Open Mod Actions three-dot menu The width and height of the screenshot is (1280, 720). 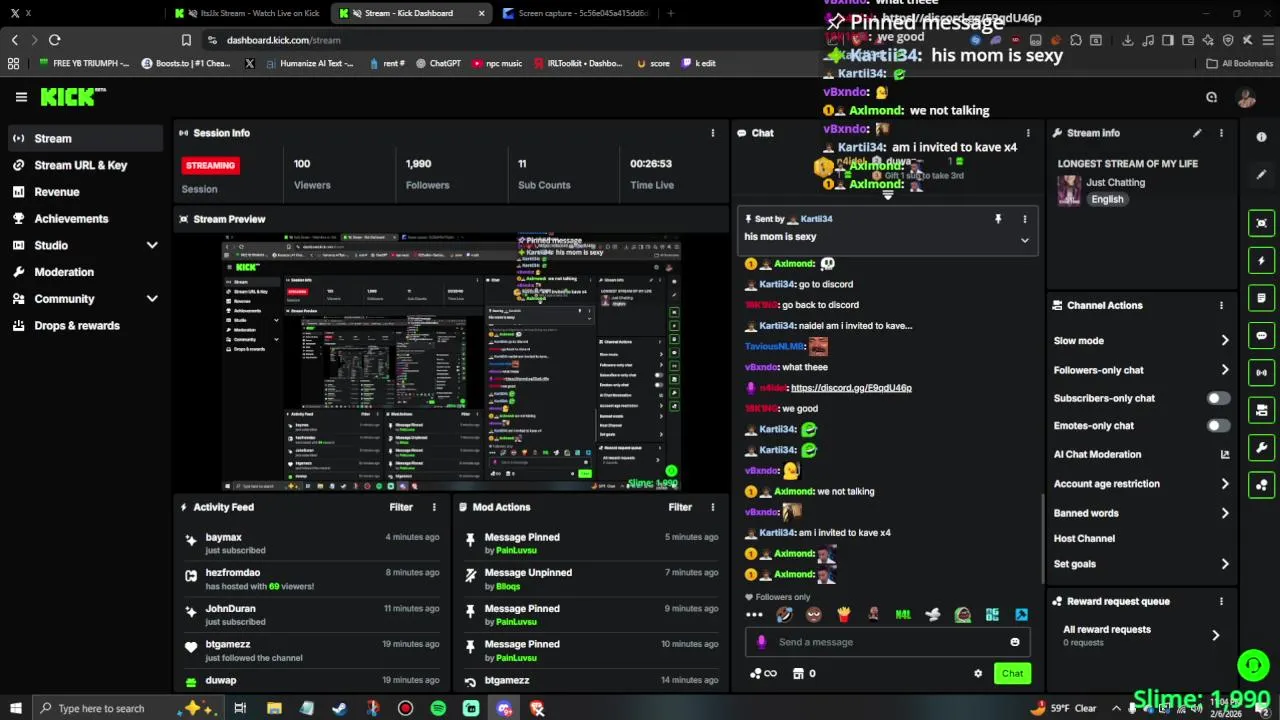(713, 507)
